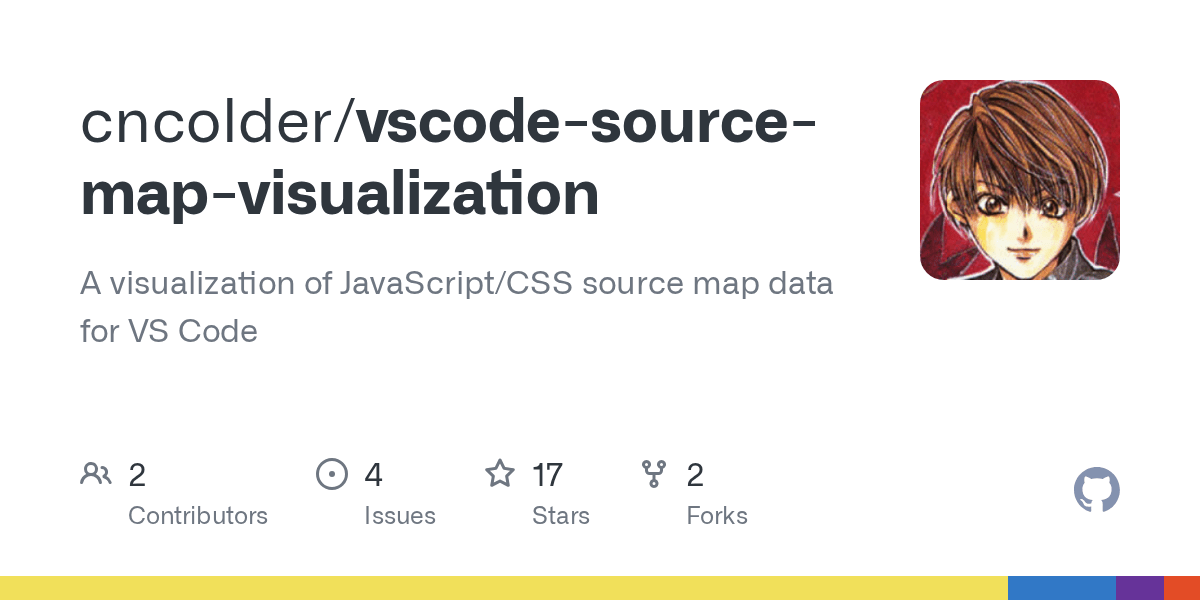The image size is (1200, 600).
Task: Click the contributors count 2
Action: tap(137, 475)
